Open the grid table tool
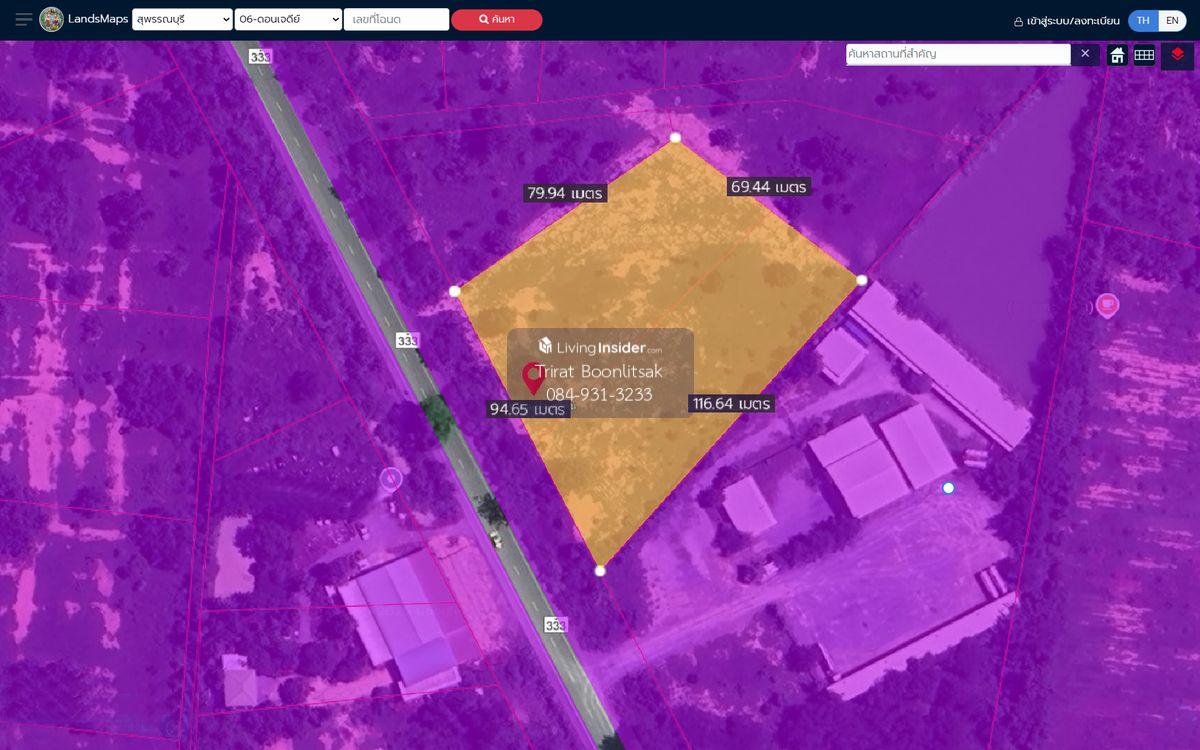Screen dimensions: 1200x750 click(1144, 55)
